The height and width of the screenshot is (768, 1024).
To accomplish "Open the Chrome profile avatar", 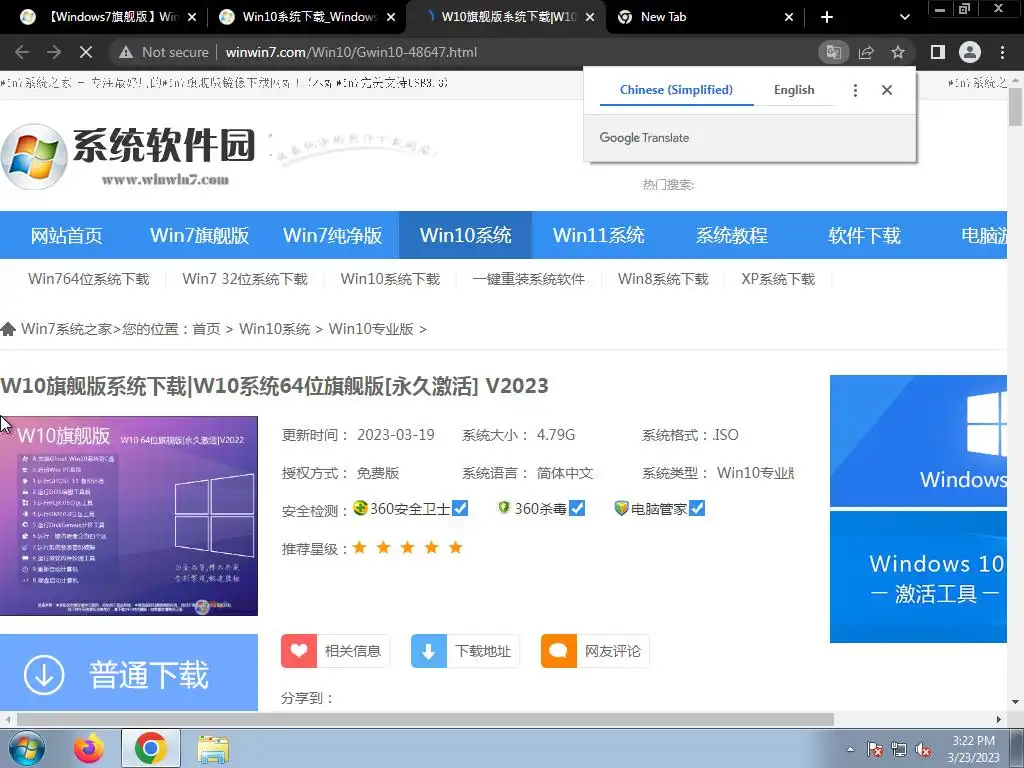I will [970, 52].
